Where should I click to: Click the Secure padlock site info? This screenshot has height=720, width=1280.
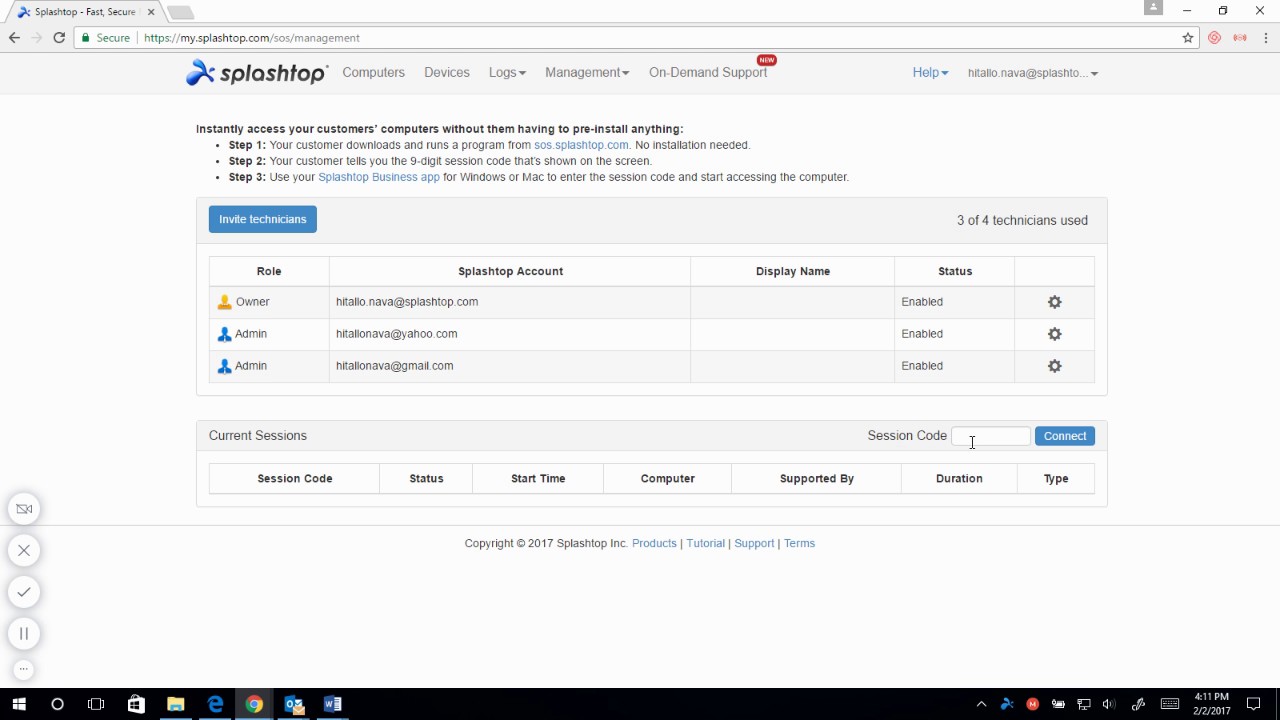[x=106, y=38]
